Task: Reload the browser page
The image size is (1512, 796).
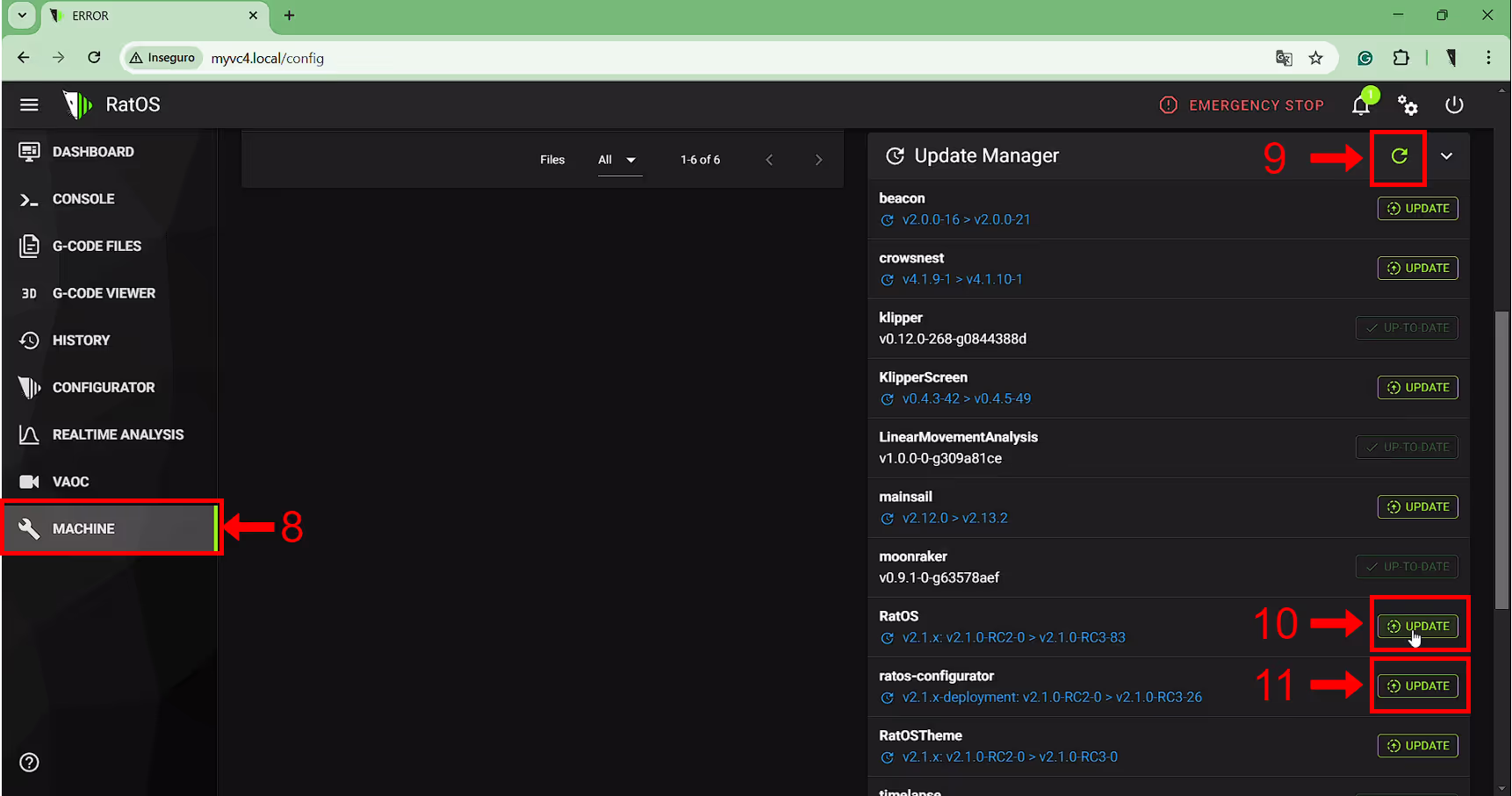Action: 94,58
